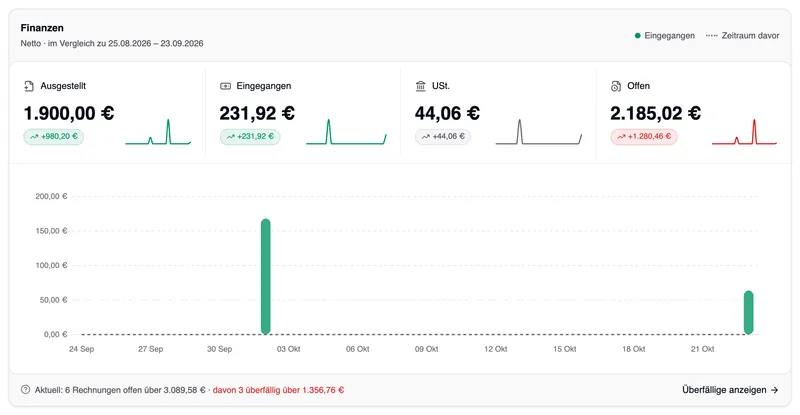
Task: Click the 100,00 € y-axis label
Action: [x=51, y=265]
